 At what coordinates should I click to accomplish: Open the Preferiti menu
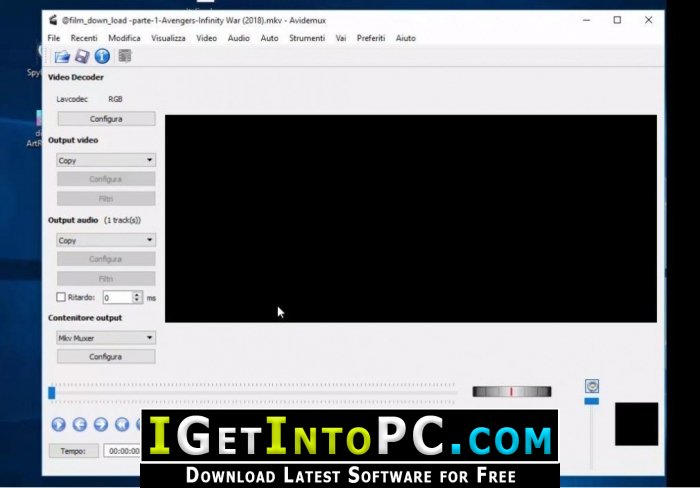[x=371, y=38]
